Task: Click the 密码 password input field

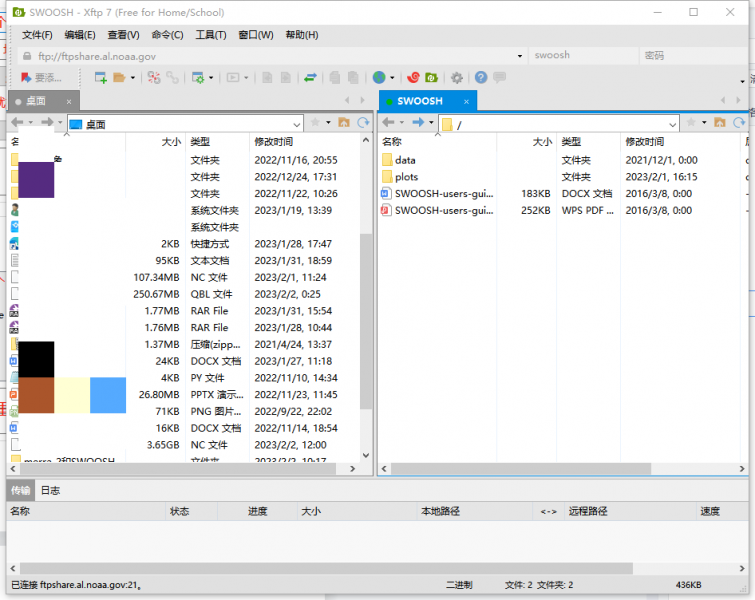Action: click(x=690, y=56)
